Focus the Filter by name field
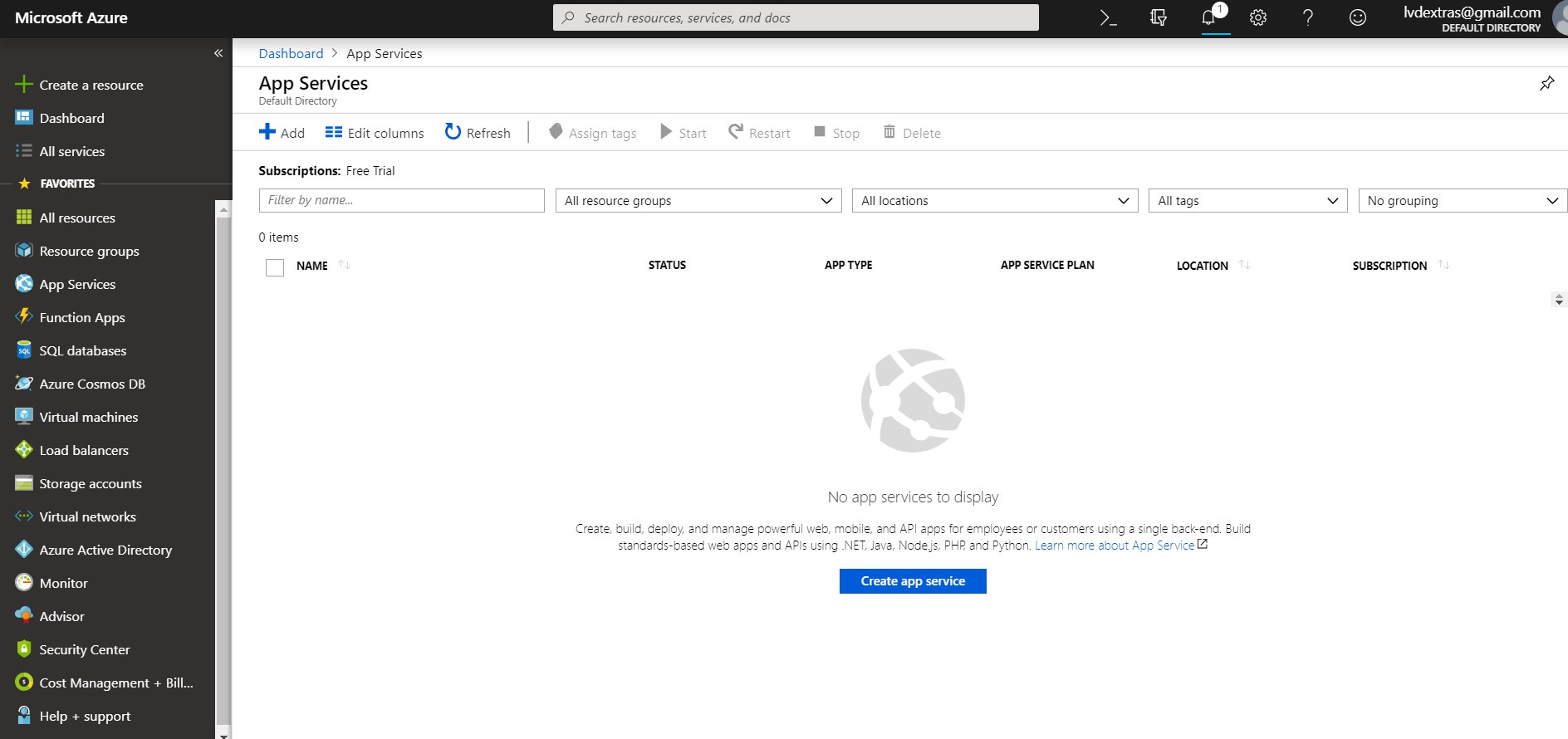Viewport: 1568px width, 739px height. click(401, 201)
